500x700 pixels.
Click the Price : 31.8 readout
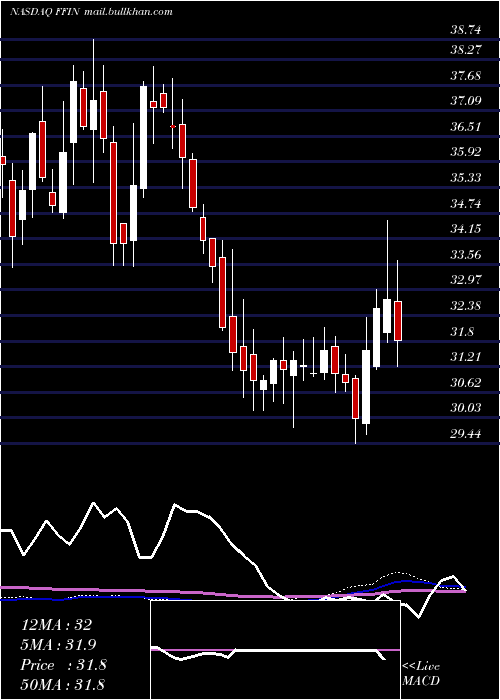point(63,665)
